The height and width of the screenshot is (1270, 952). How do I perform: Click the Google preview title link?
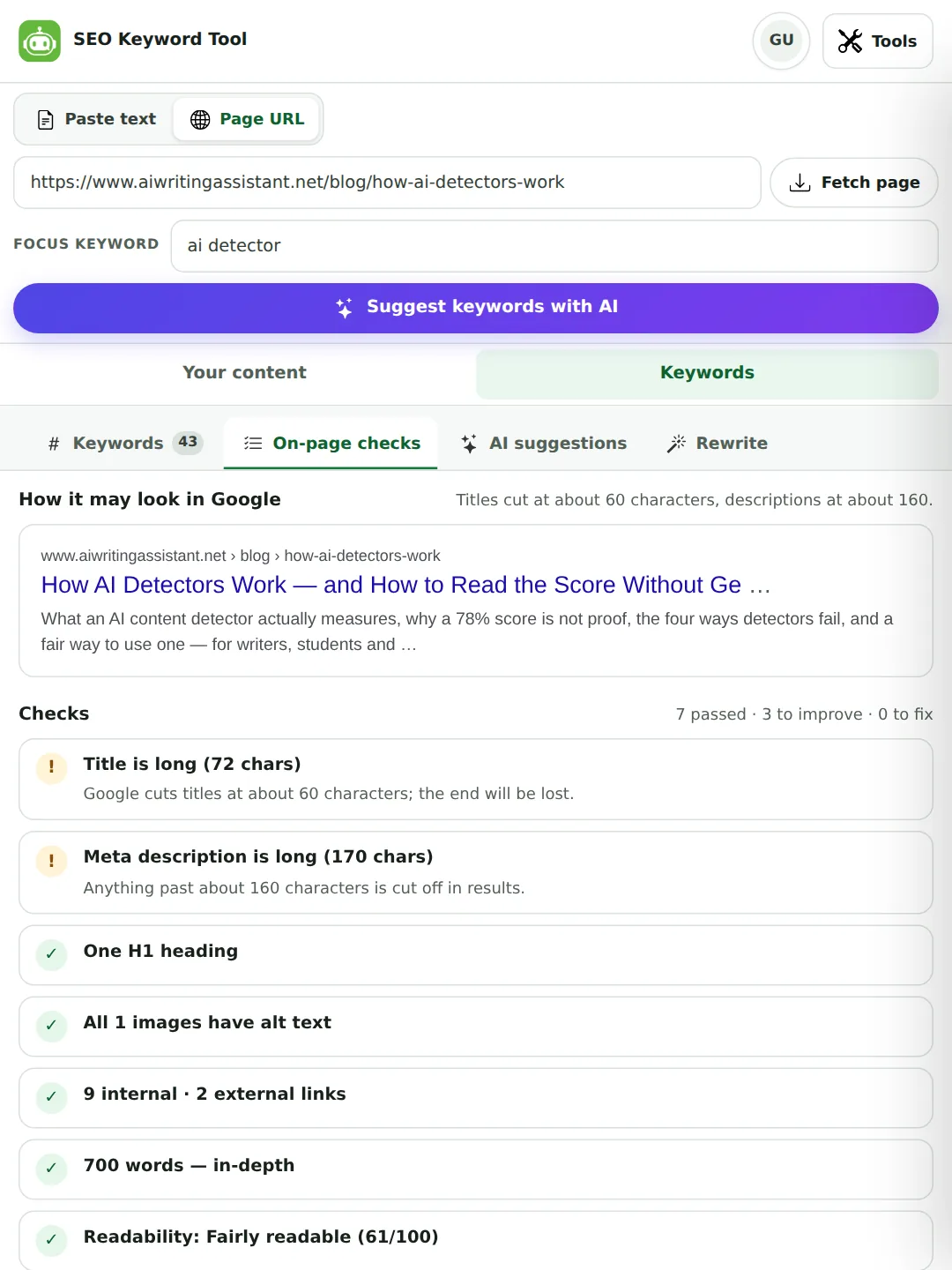pos(405,586)
